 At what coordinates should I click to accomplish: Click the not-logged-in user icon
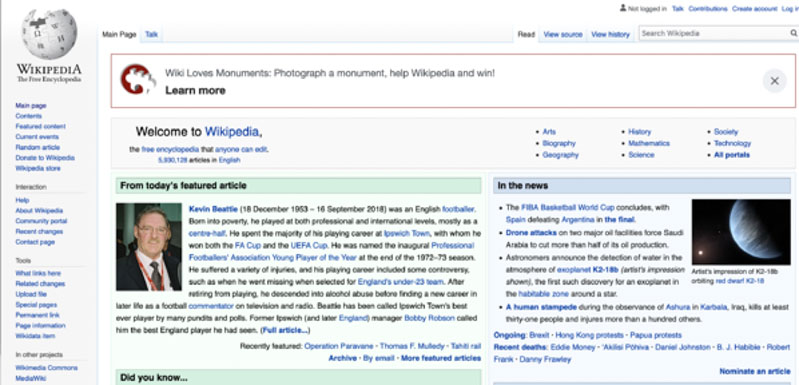623,8
